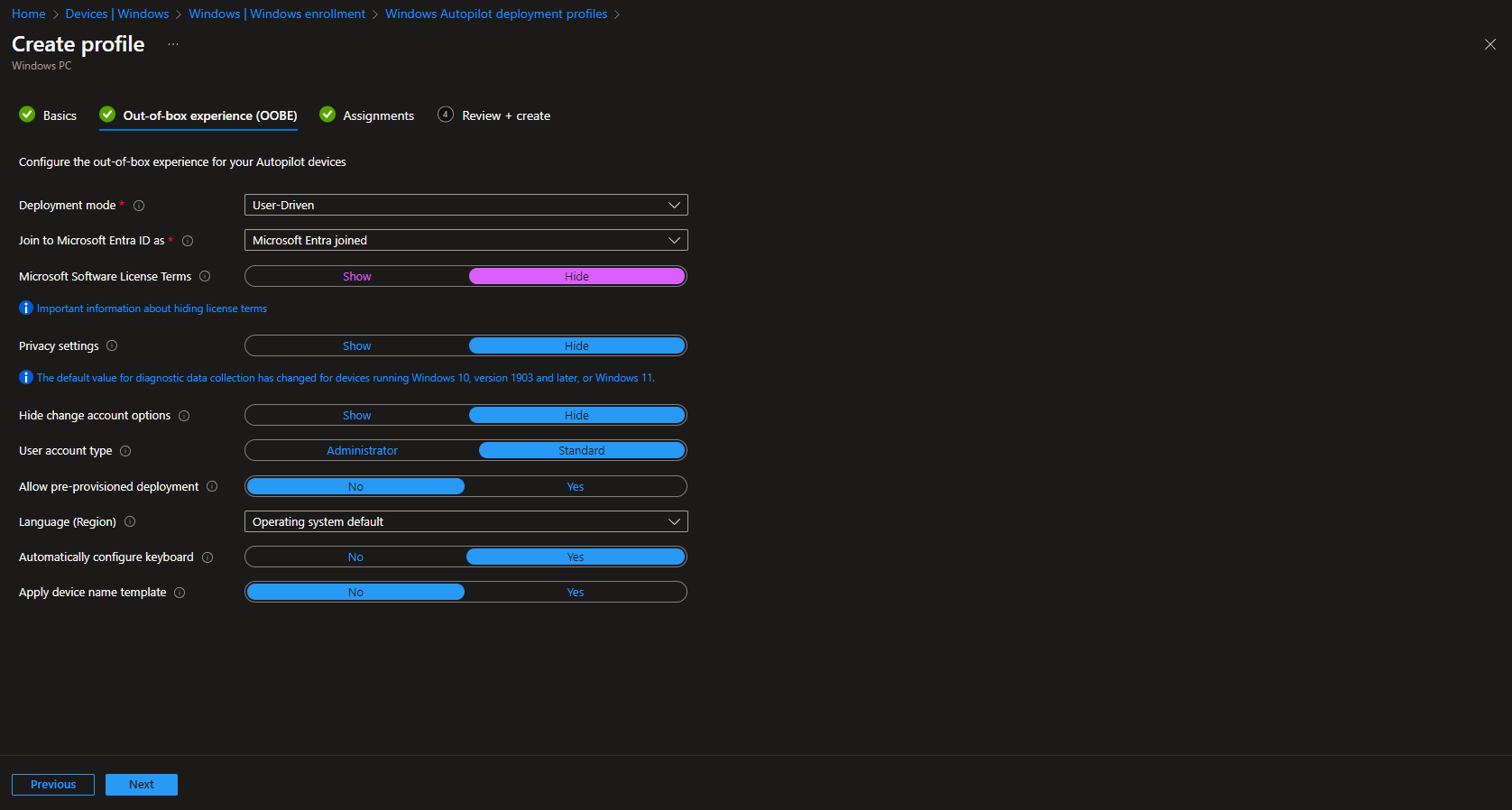Select Yes for Apply device name template
The height and width of the screenshot is (810, 1512).
point(576,592)
